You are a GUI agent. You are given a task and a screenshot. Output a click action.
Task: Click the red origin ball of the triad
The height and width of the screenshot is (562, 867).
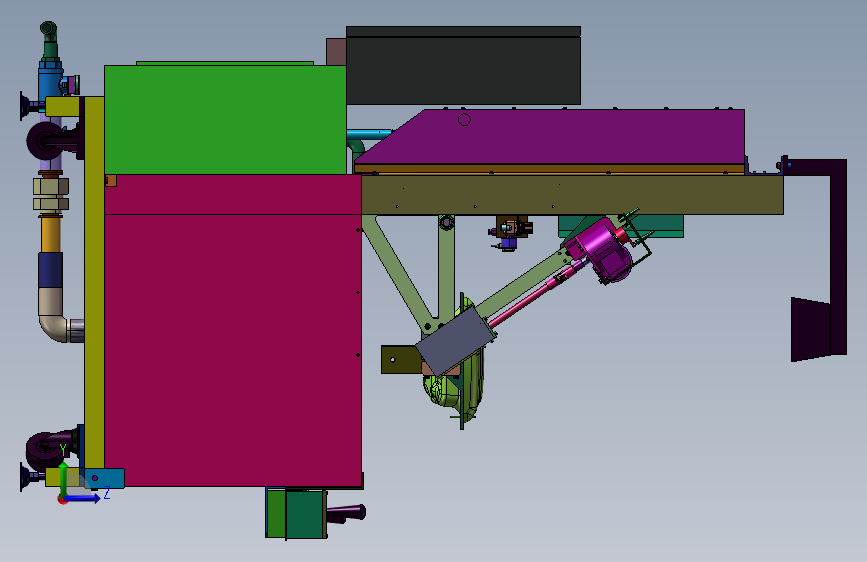pyautogui.click(x=62, y=499)
